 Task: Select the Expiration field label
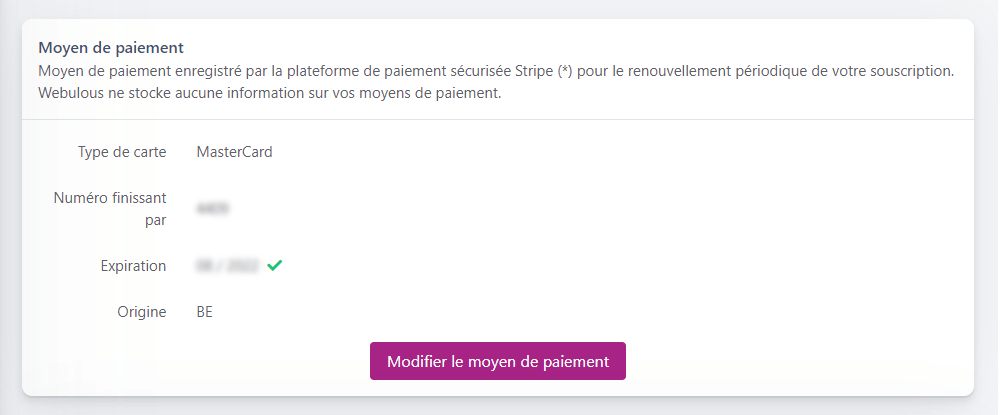pos(133,266)
